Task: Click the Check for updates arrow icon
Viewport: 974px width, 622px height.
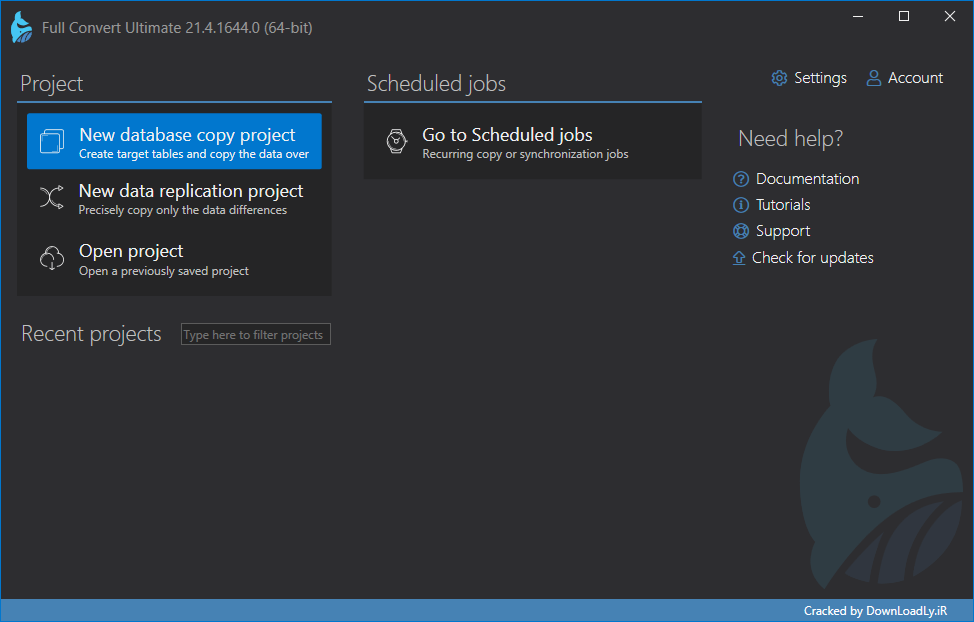Action: (x=739, y=258)
